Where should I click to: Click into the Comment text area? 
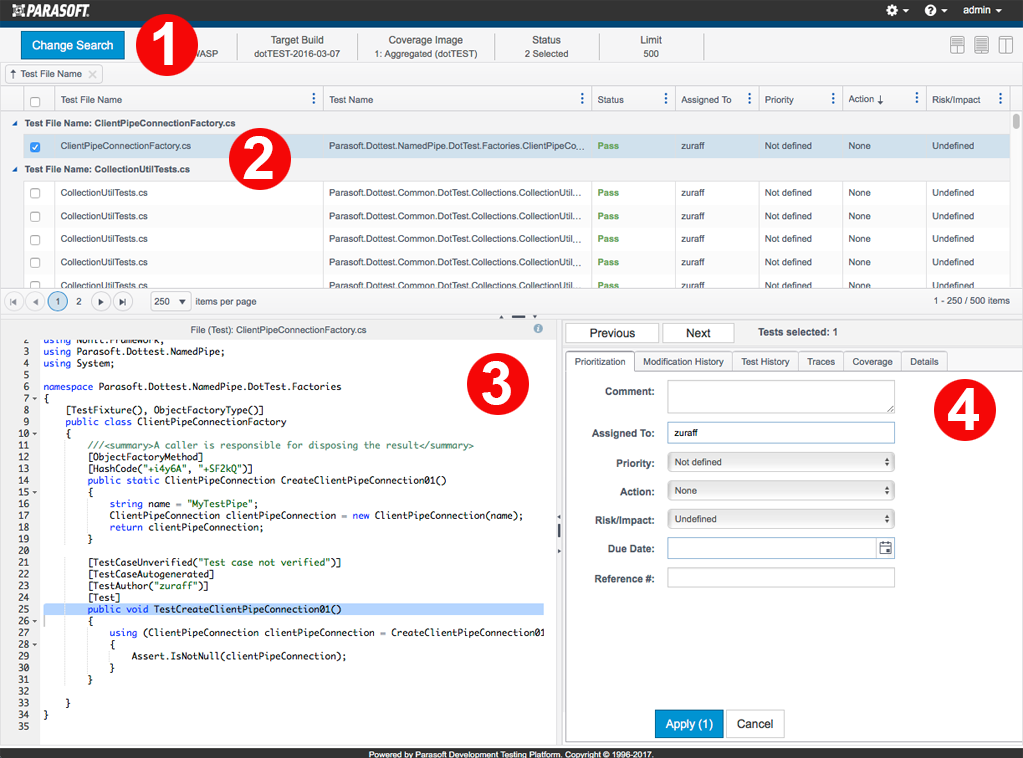(x=781, y=397)
